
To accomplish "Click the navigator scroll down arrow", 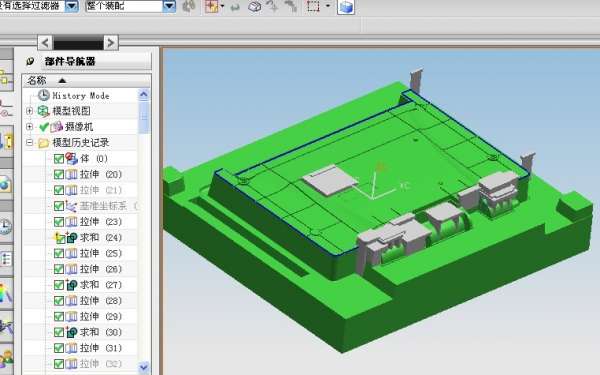I will click(x=144, y=367).
